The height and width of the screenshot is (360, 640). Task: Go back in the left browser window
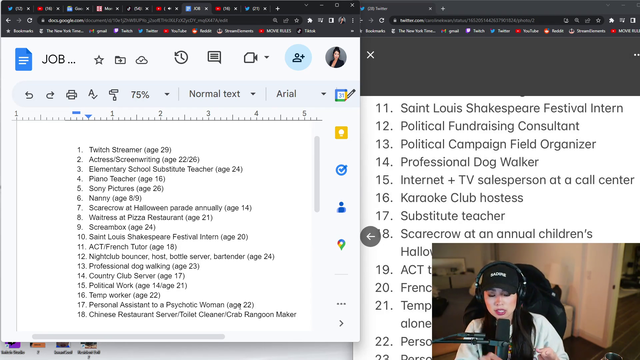(8, 20)
